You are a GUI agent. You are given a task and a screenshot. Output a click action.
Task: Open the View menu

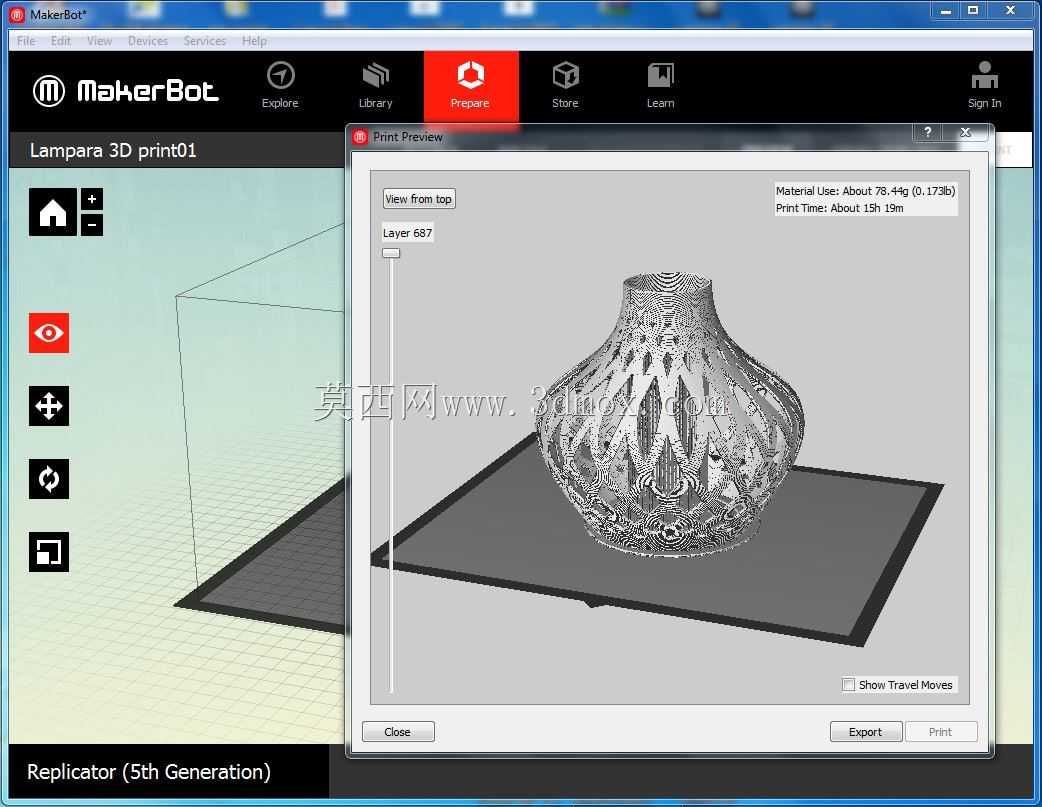tap(99, 41)
